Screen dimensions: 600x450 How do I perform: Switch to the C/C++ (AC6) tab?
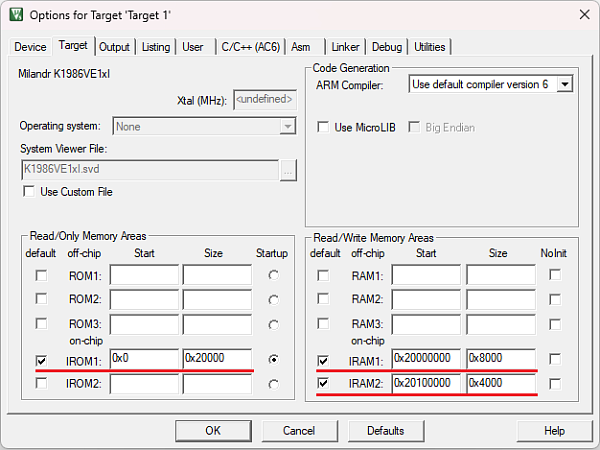click(x=250, y=47)
